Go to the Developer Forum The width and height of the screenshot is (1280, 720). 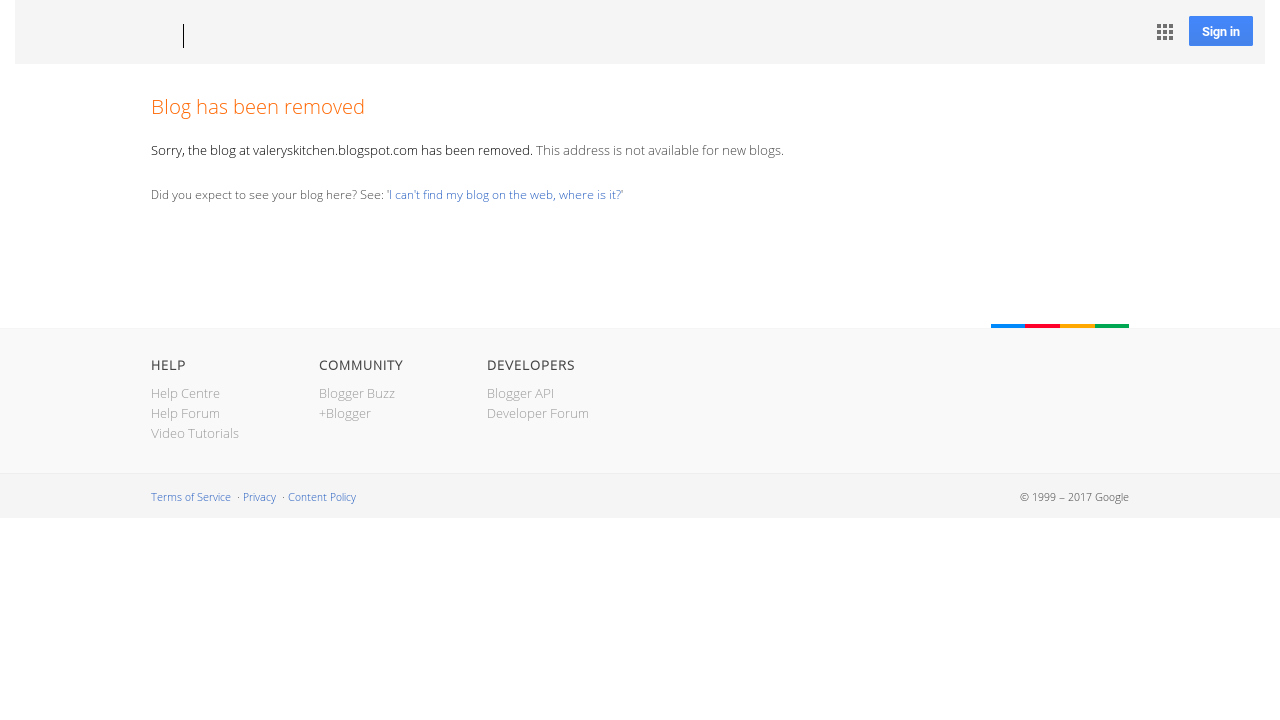click(538, 413)
